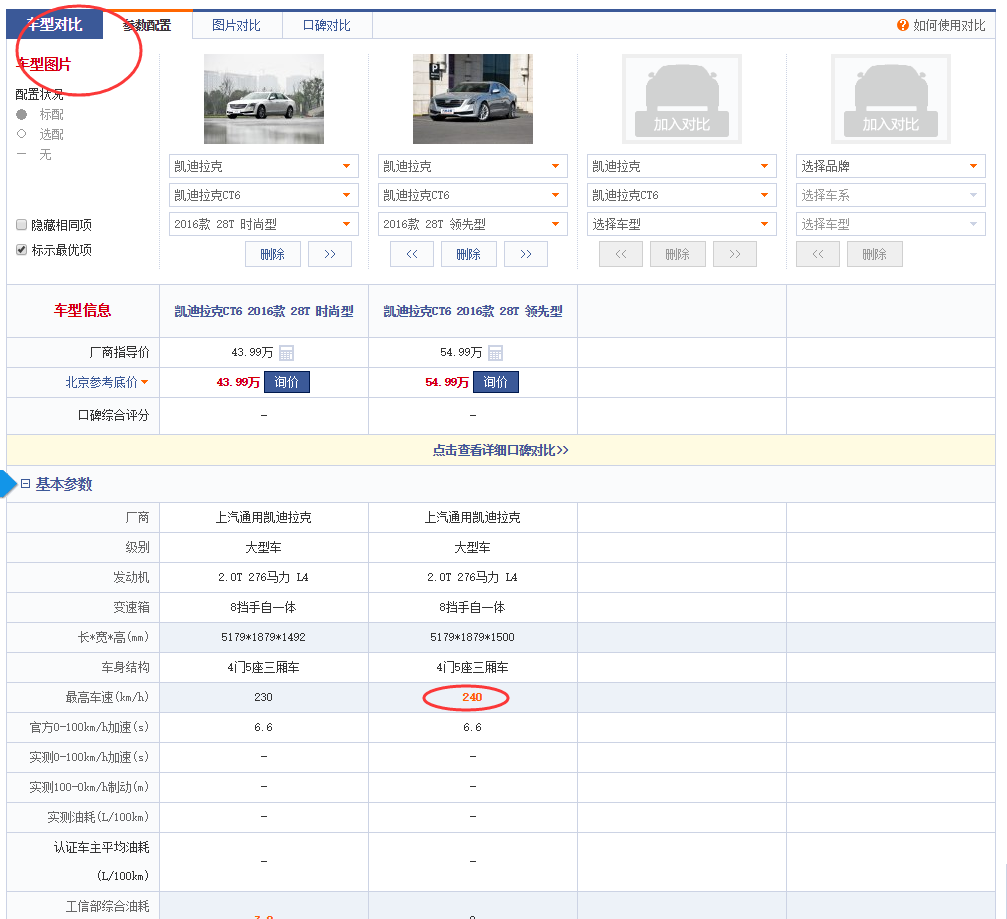
Task: Move second car left with << button
Action: [x=412, y=254]
